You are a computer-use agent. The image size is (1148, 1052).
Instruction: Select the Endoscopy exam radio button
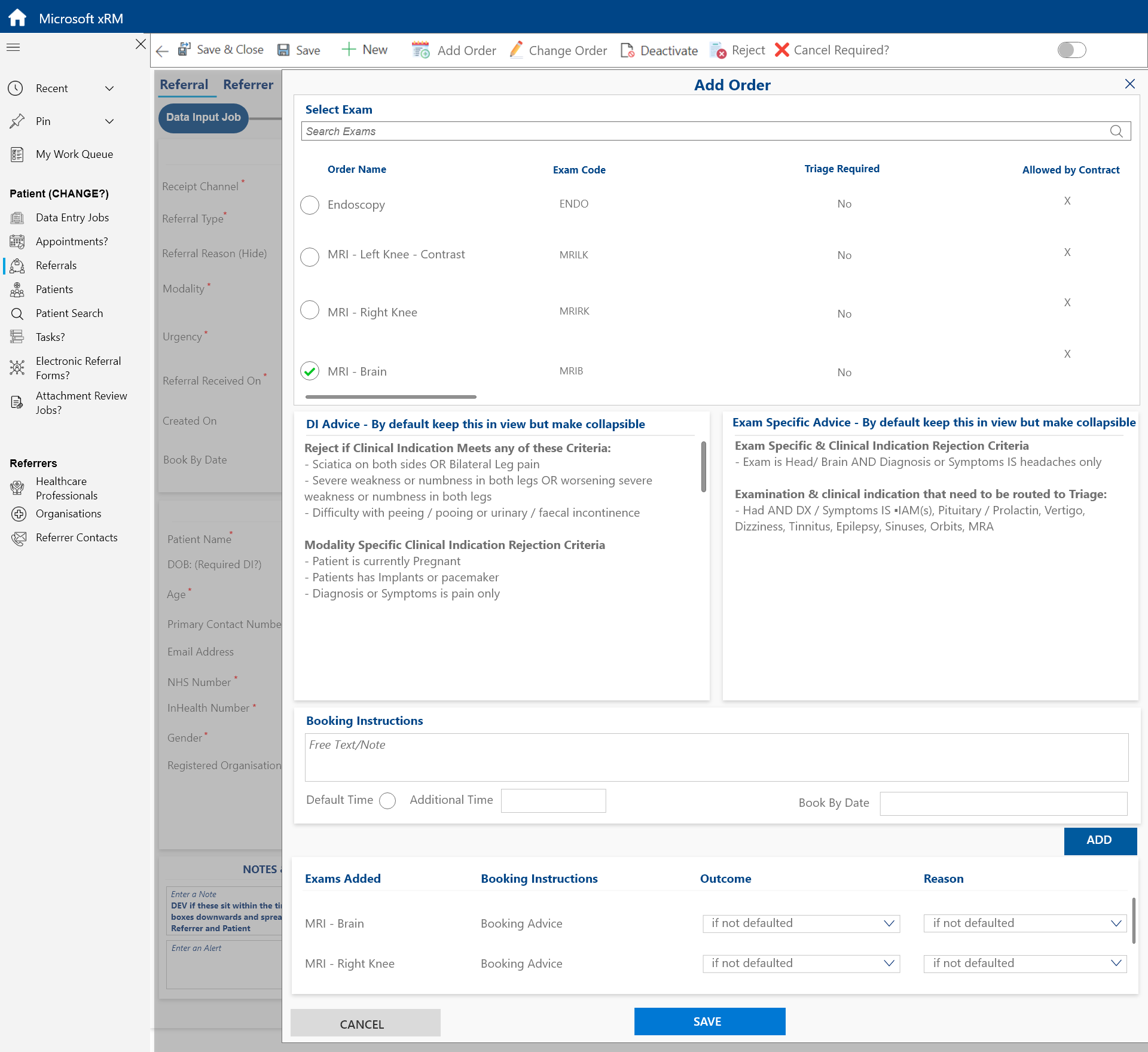[310, 205]
